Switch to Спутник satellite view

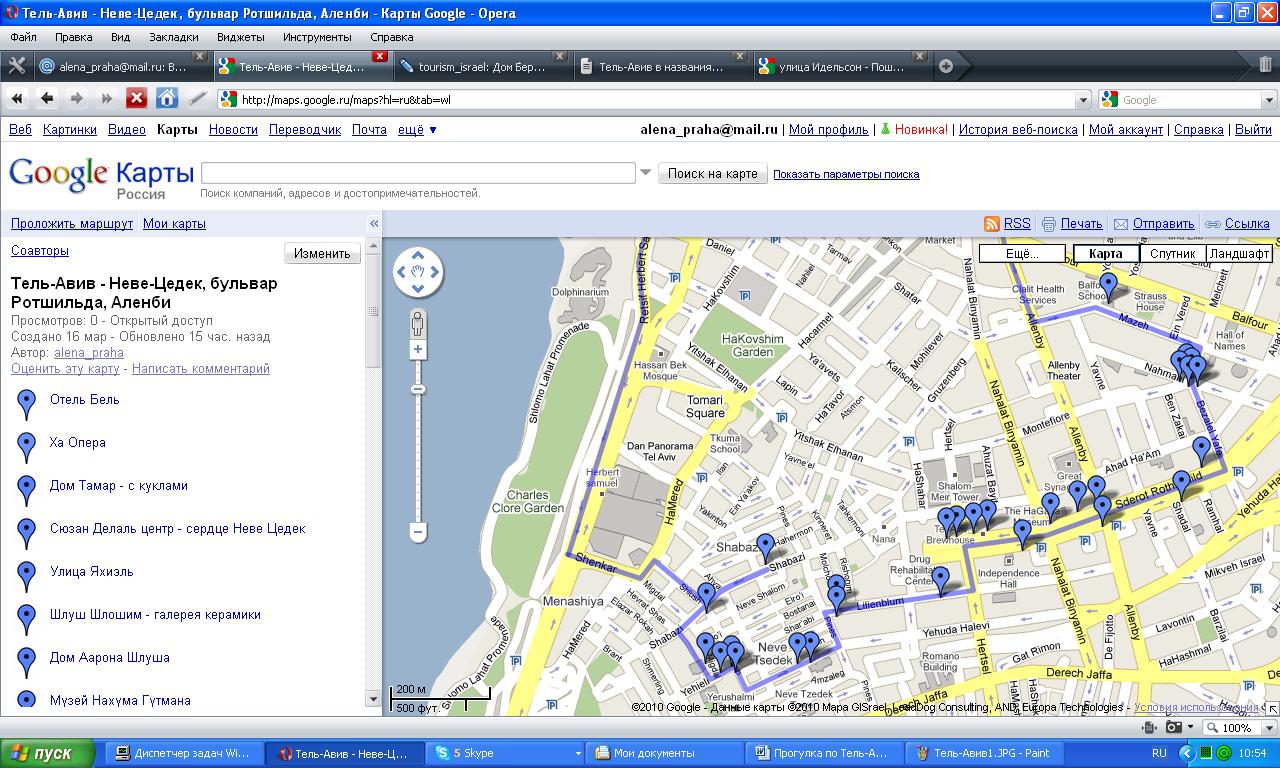1172,254
